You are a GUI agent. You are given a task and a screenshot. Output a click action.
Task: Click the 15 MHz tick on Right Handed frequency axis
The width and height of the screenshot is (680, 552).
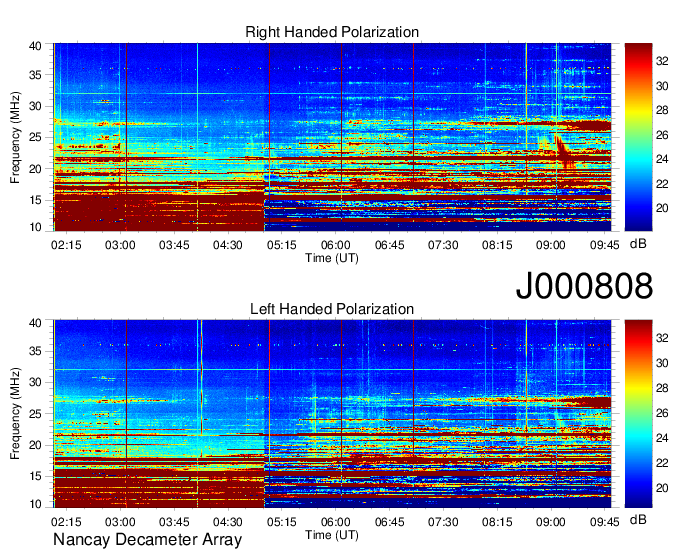[x=36, y=200]
